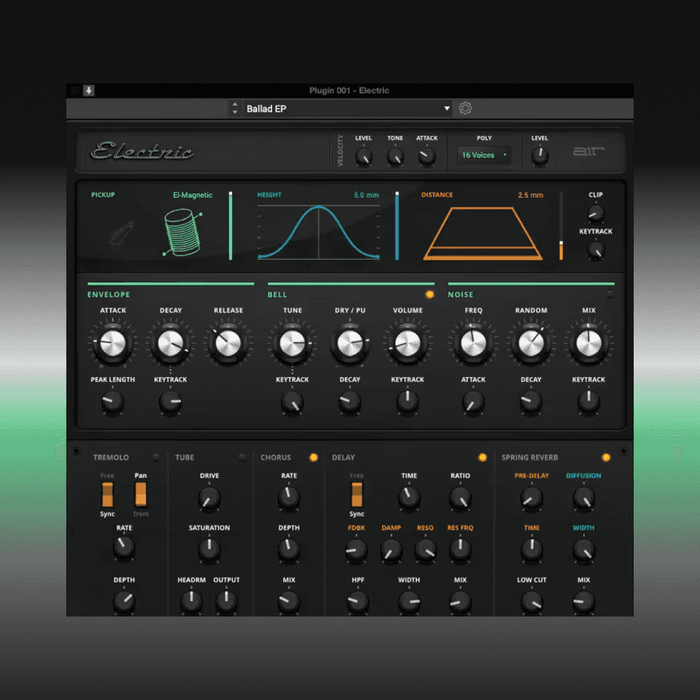Screen dimensions: 700x700
Task: Select the dimmed electrostatic pickup icon
Action: [x=121, y=236]
